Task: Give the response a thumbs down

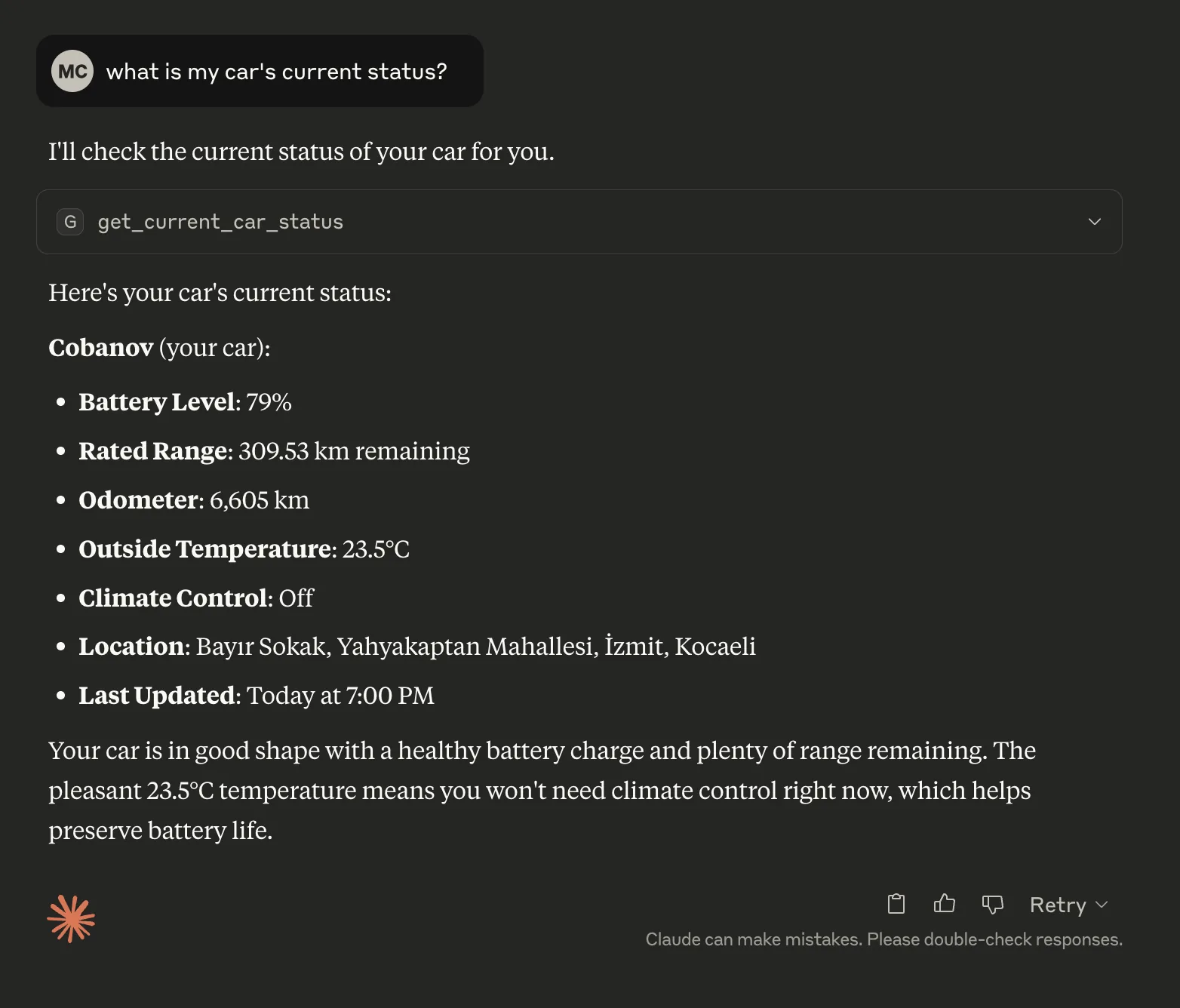Action: pyautogui.click(x=992, y=904)
